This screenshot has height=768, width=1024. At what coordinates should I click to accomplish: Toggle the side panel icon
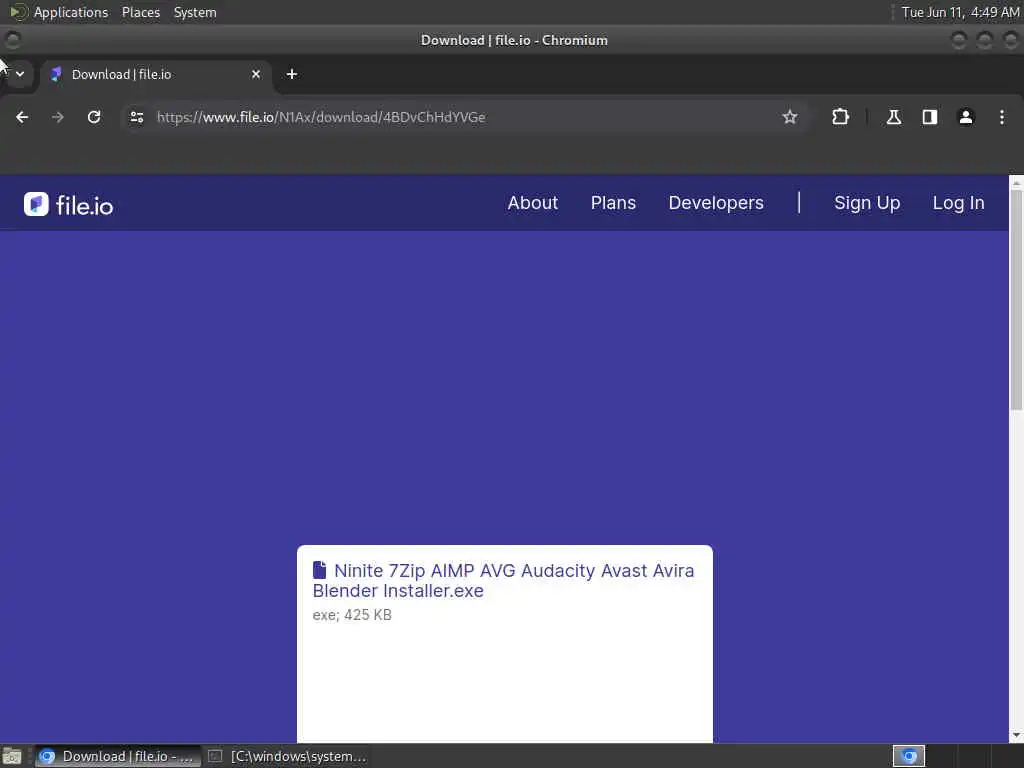(x=930, y=117)
